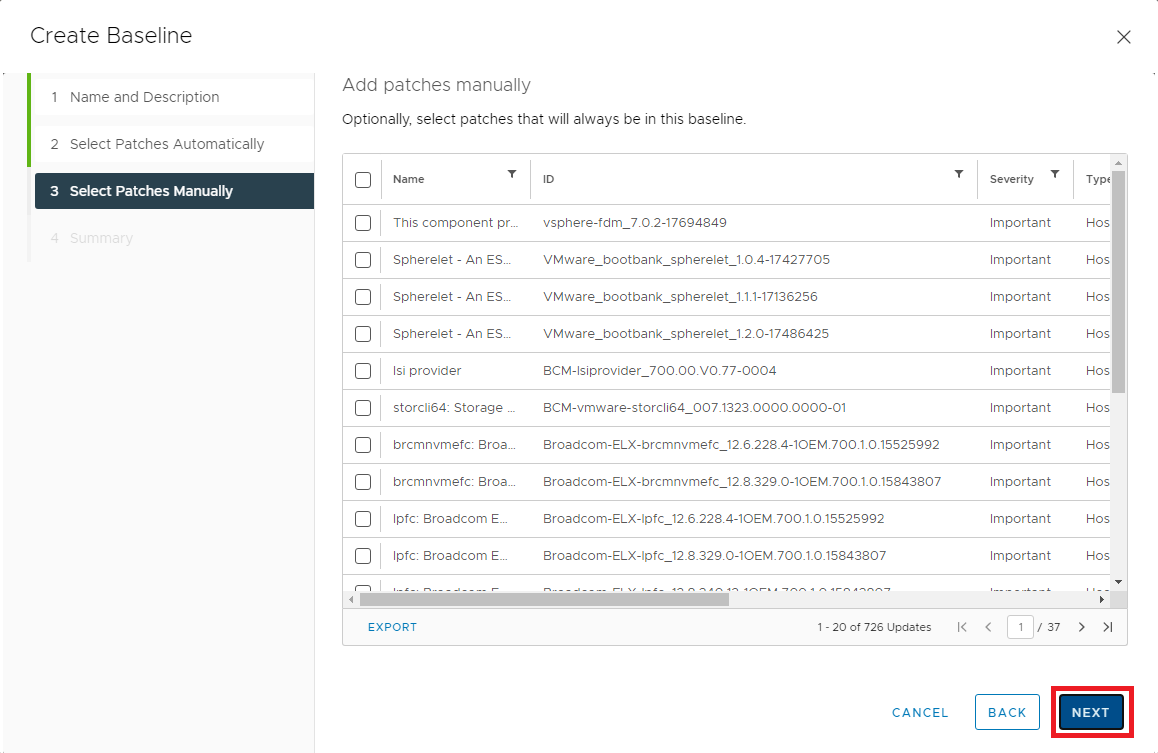Tick the storcli64 patch checkbox
1158x753 pixels.
pyautogui.click(x=363, y=408)
